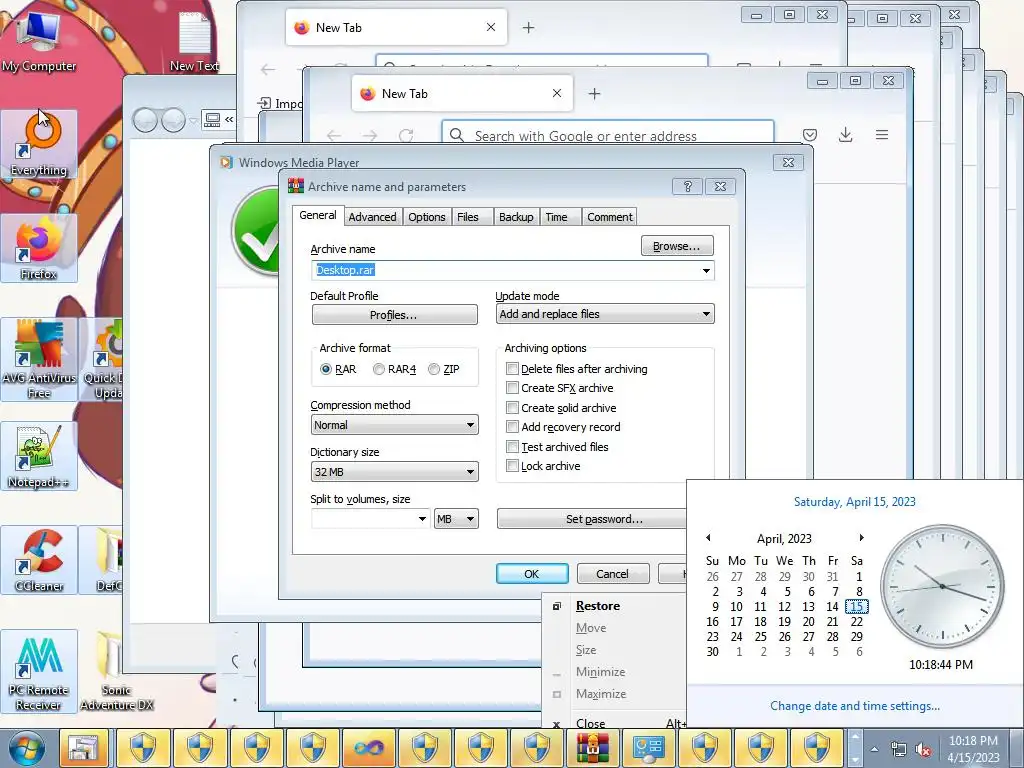The height and width of the screenshot is (768, 1024).
Task: Launch AVG AntiVirus Free from desktop
Action: 39,359
